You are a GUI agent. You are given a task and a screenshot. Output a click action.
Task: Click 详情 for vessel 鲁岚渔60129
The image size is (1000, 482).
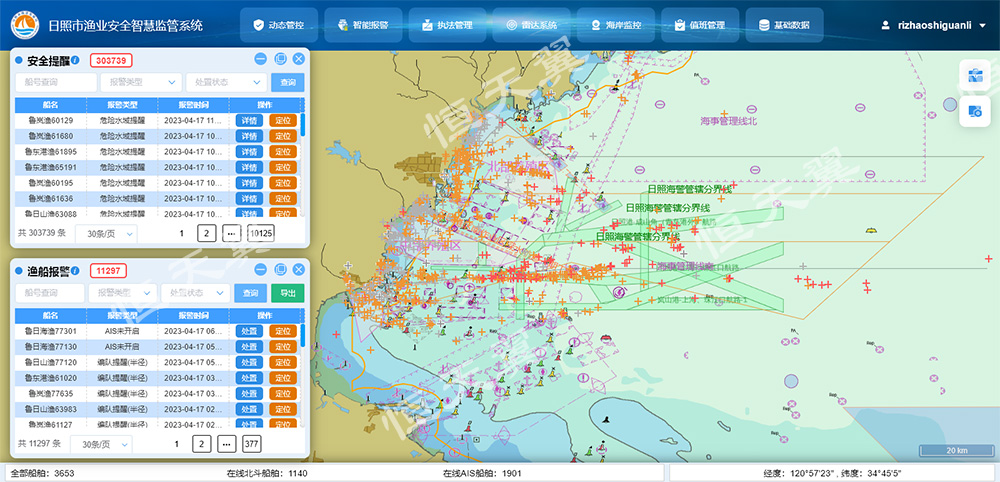pos(249,121)
